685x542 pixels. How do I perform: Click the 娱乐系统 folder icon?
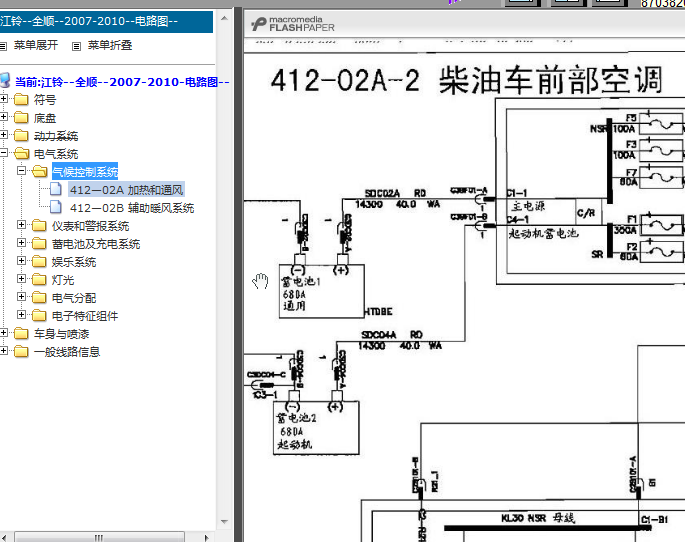pos(39,261)
